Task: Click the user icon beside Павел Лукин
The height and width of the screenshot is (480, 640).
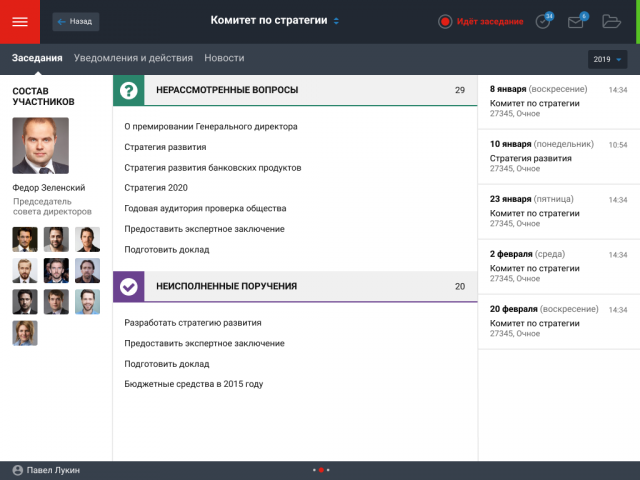Action: (x=18, y=470)
